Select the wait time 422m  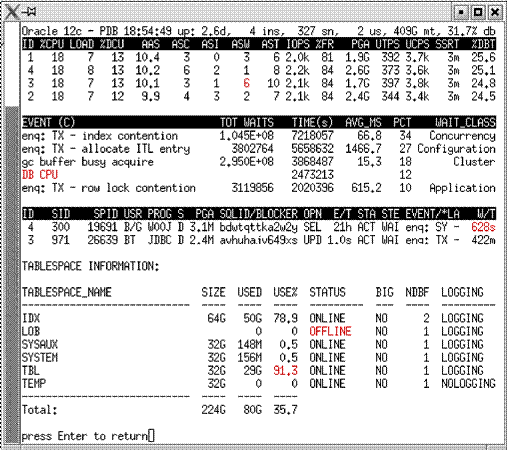pyautogui.click(x=483, y=240)
